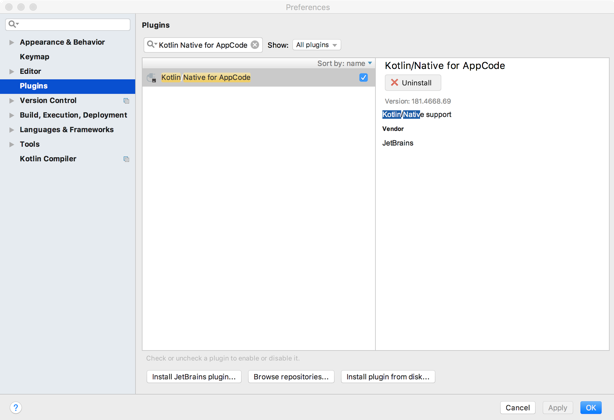Click the Uninstall button
This screenshot has width=614, height=420.
413,83
